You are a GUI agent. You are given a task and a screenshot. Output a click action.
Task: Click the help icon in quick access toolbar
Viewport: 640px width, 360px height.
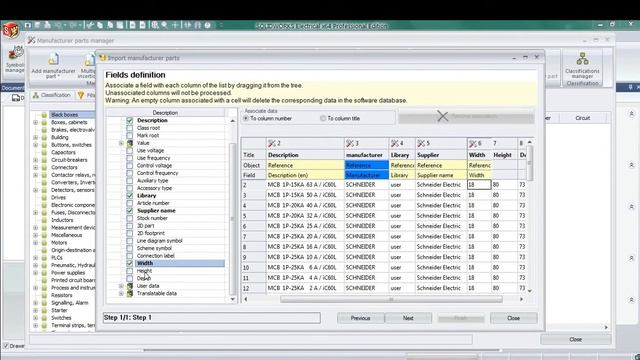(208, 25)
